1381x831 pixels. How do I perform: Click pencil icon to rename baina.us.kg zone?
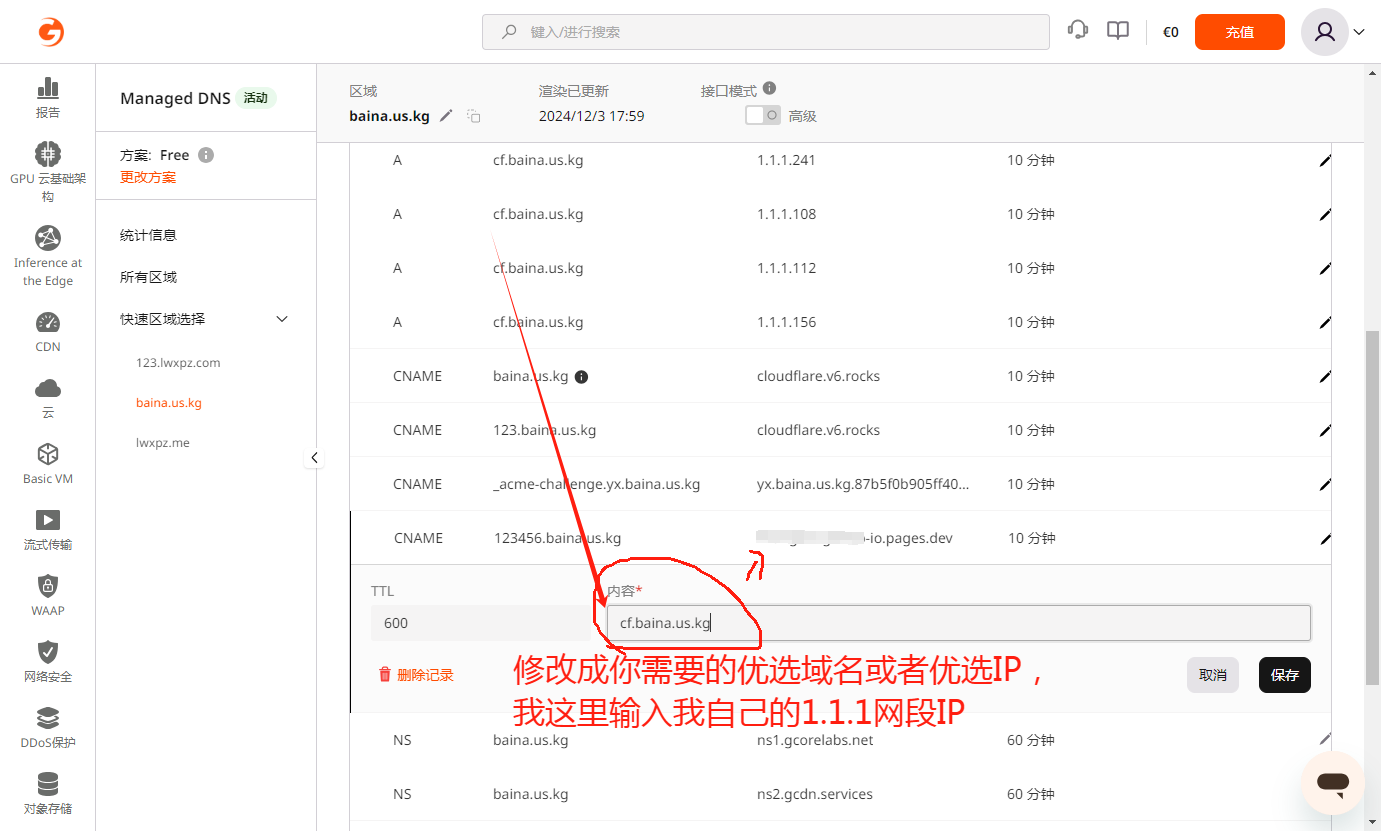click(446, 116)
